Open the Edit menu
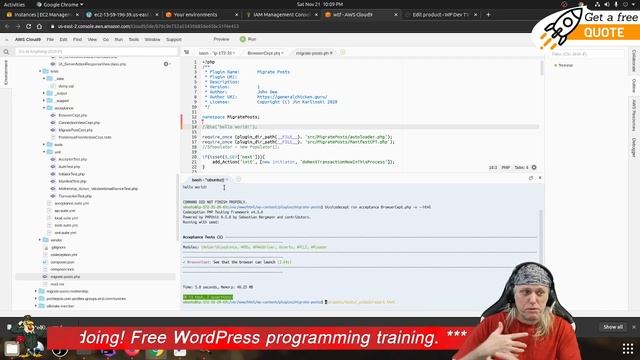 [x=63, y=40]
